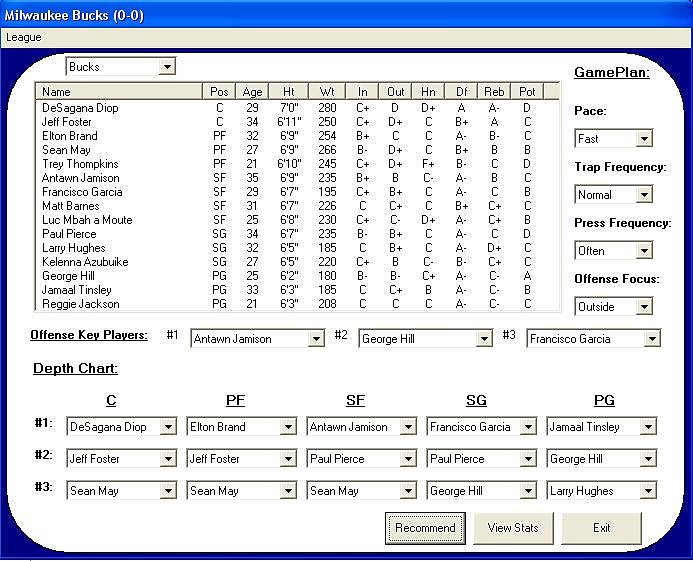Open #2 PG dropdown showing George Hill
Viewport: 693px width, 561px height.
(x=602, y=458)
